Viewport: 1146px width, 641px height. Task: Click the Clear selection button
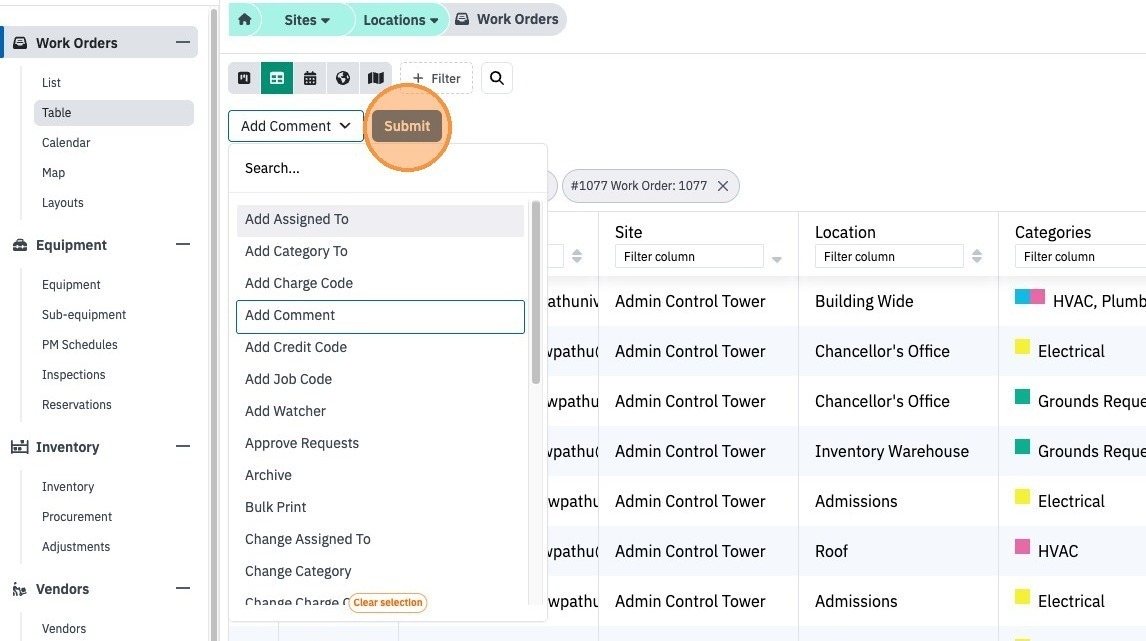click(388, 602)
